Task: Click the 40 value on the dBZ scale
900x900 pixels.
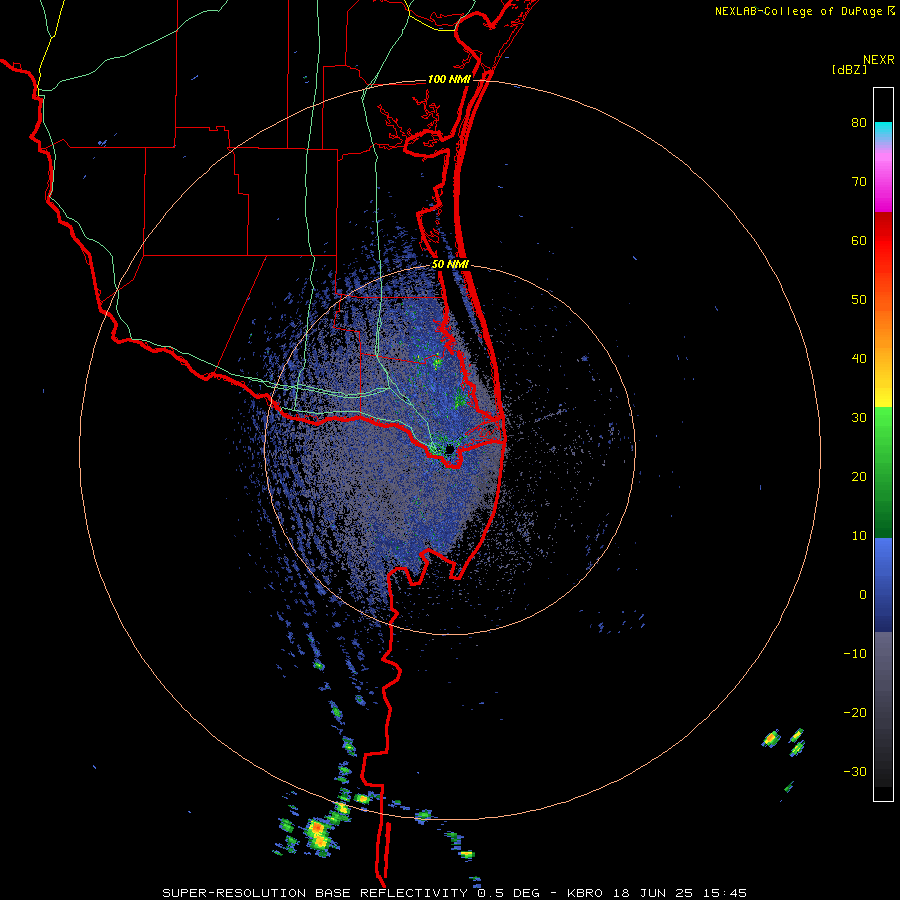Action: 859,359
